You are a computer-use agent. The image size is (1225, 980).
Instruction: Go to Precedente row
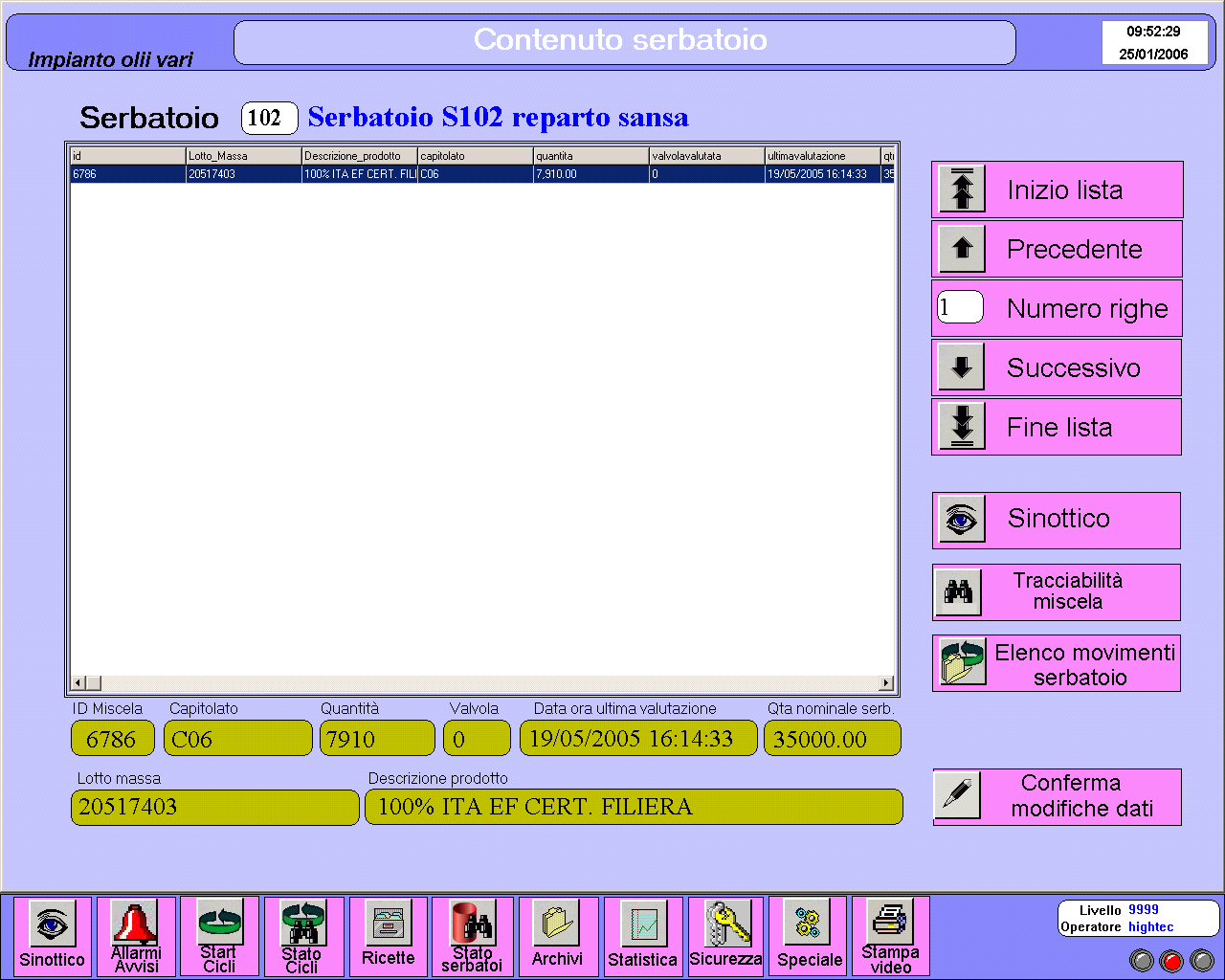click(962, 249)
